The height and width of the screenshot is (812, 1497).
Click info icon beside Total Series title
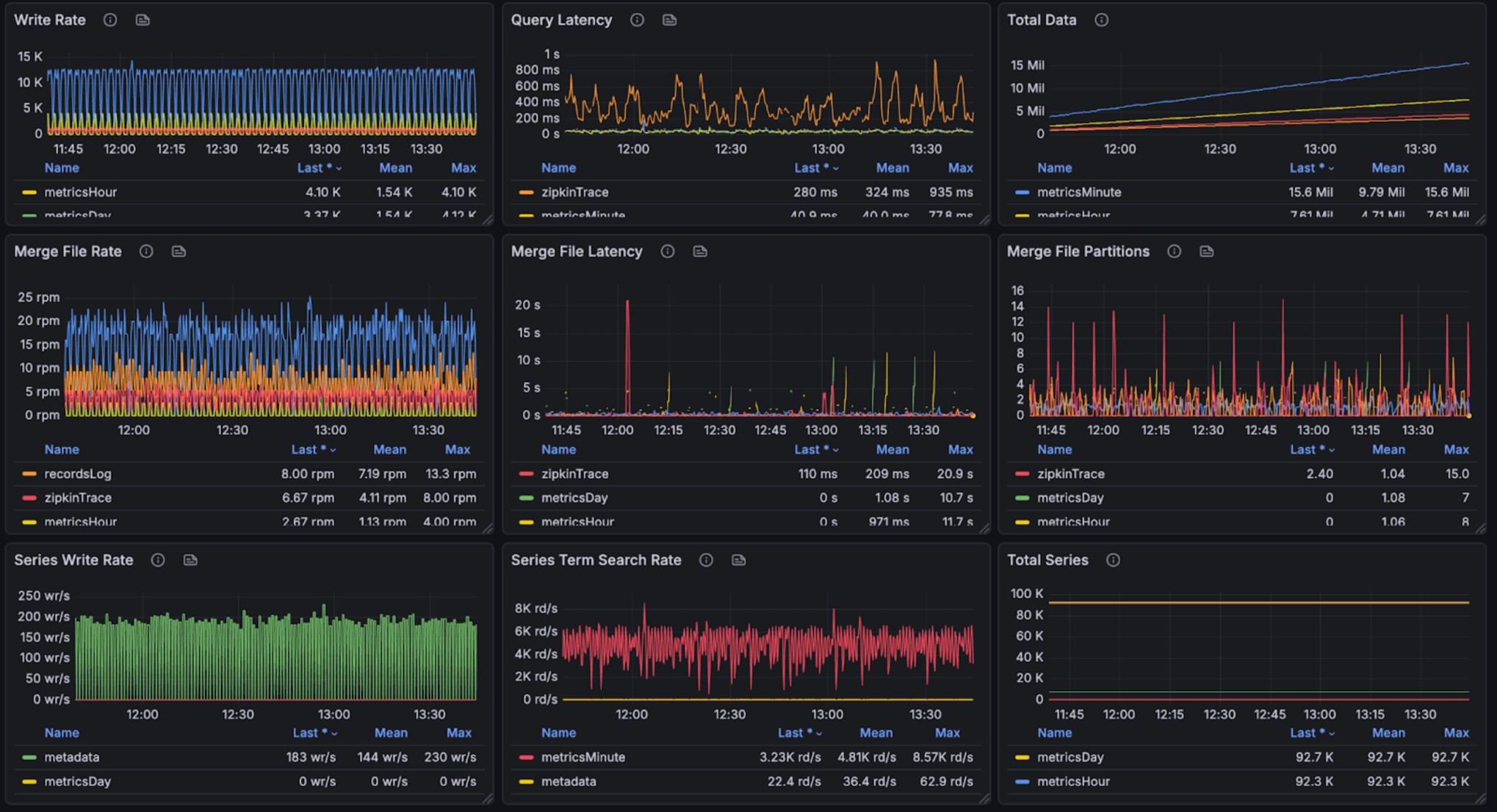click(x=1113, y=560)
